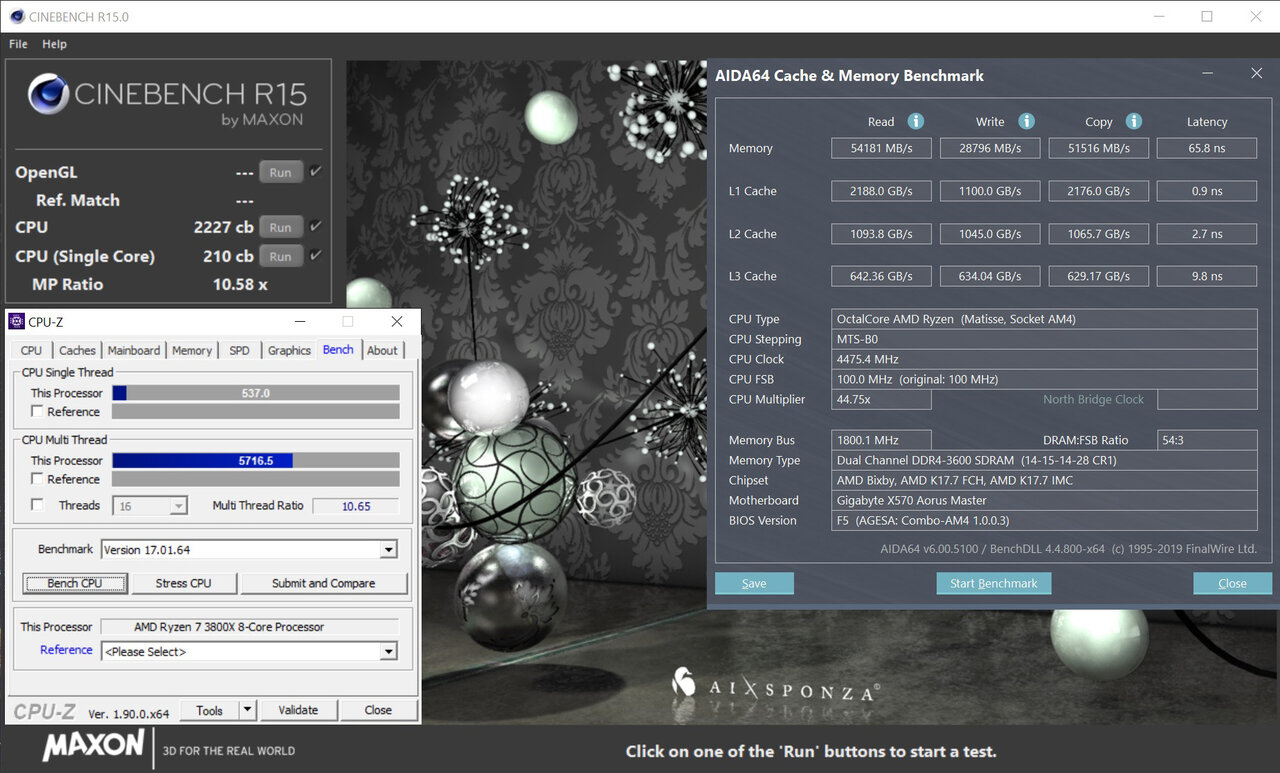The width and height of the screenshot is (1280, 773).
Task: Switch to the Memory tab in CPU-Z
Action: click(191, 350)
